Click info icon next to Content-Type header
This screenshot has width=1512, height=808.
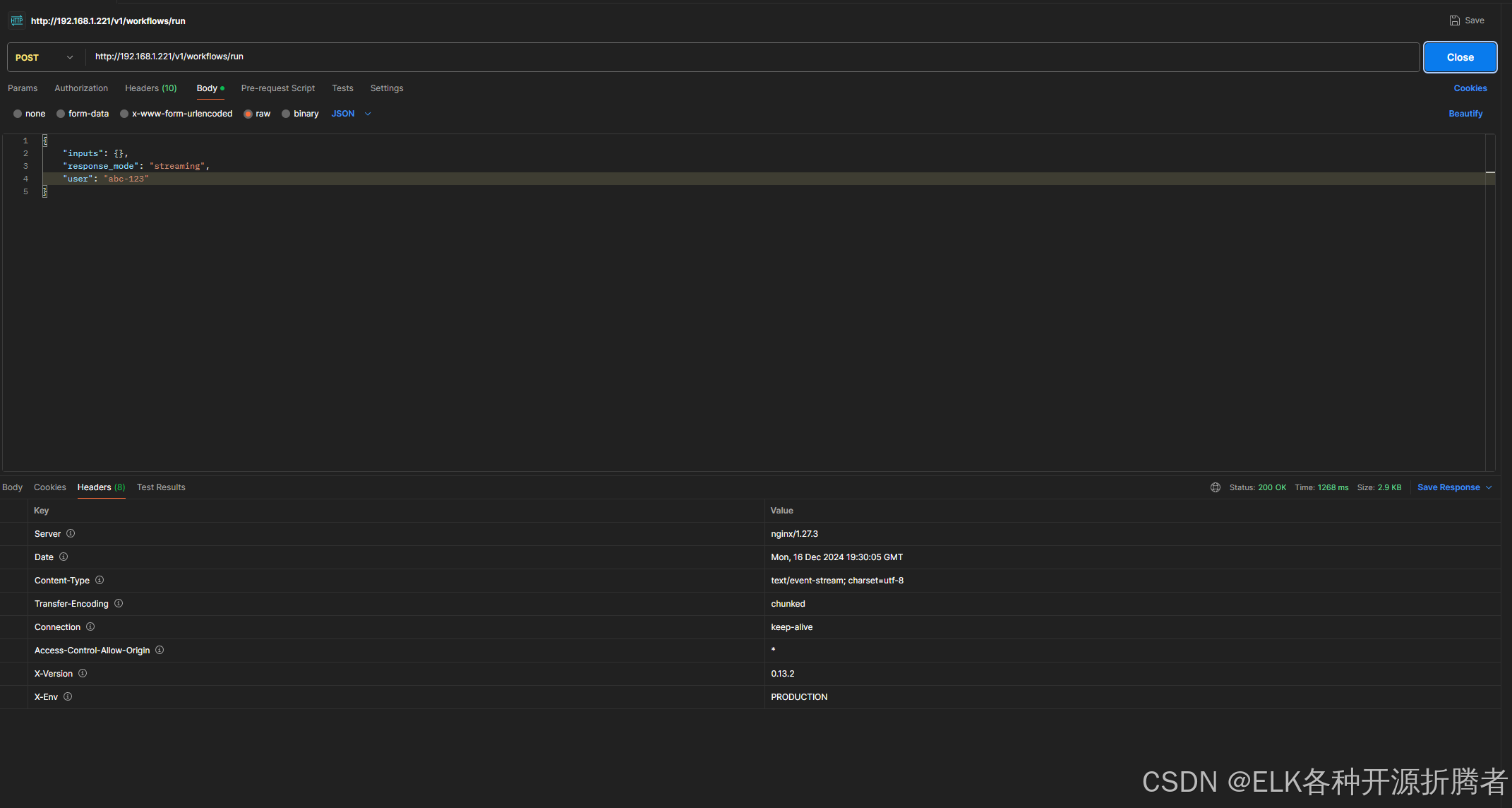[x=100, y=580]
